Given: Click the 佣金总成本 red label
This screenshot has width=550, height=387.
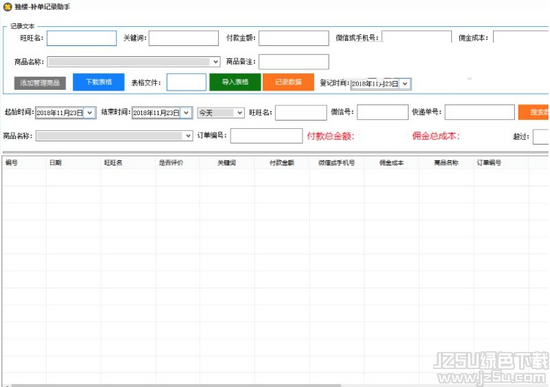Looking at the screenshot, I should point(436,136).
